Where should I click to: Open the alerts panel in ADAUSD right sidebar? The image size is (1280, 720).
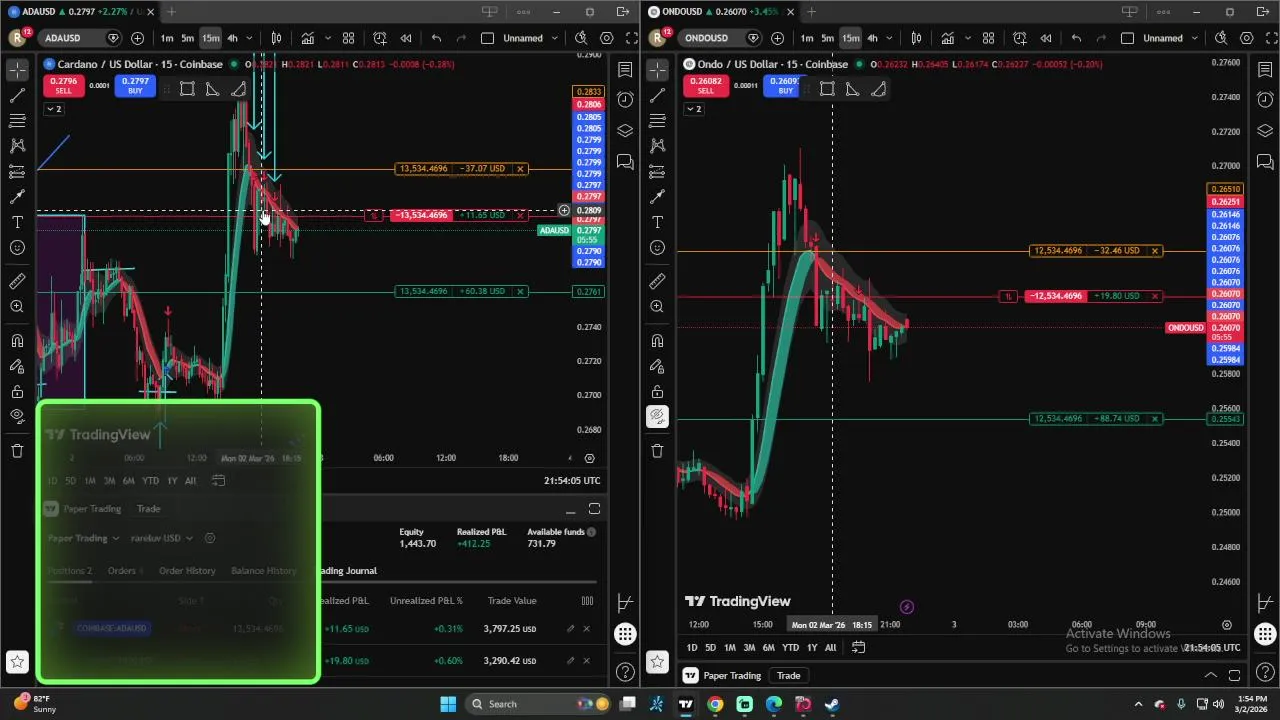pos(625,100)
